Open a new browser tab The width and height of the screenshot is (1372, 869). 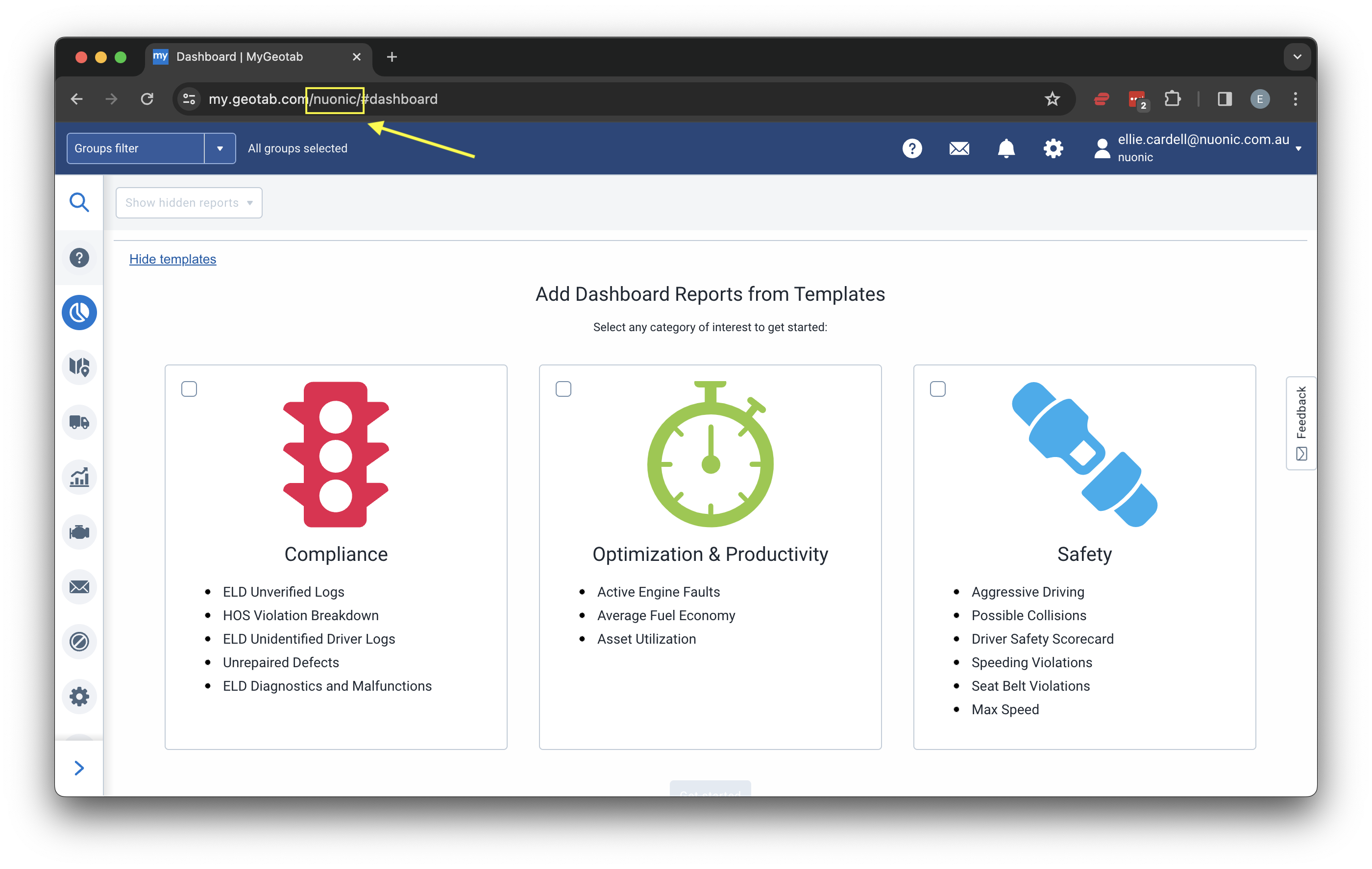(x=392, y=56)
